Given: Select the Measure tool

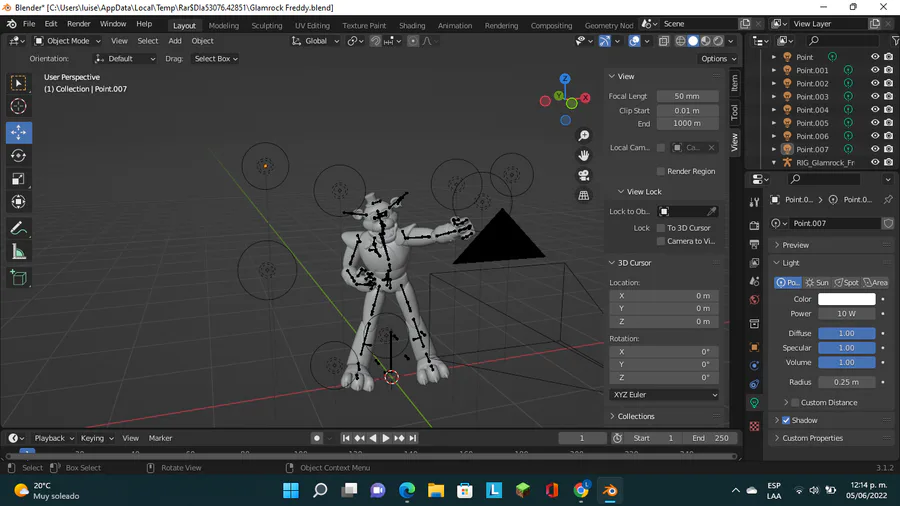Looking at the screenshot, I should pyautogui.click(x=18, y=252).
